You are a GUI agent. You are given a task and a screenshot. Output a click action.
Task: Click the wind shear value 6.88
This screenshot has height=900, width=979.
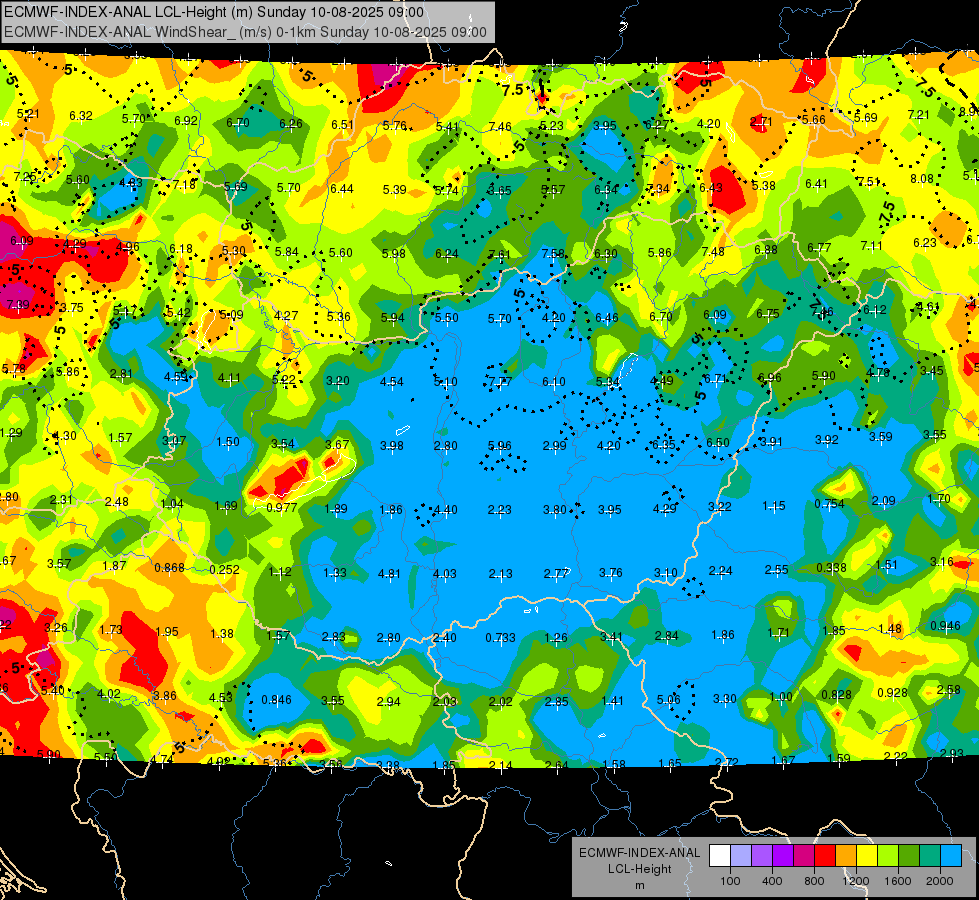pos(765,249)
